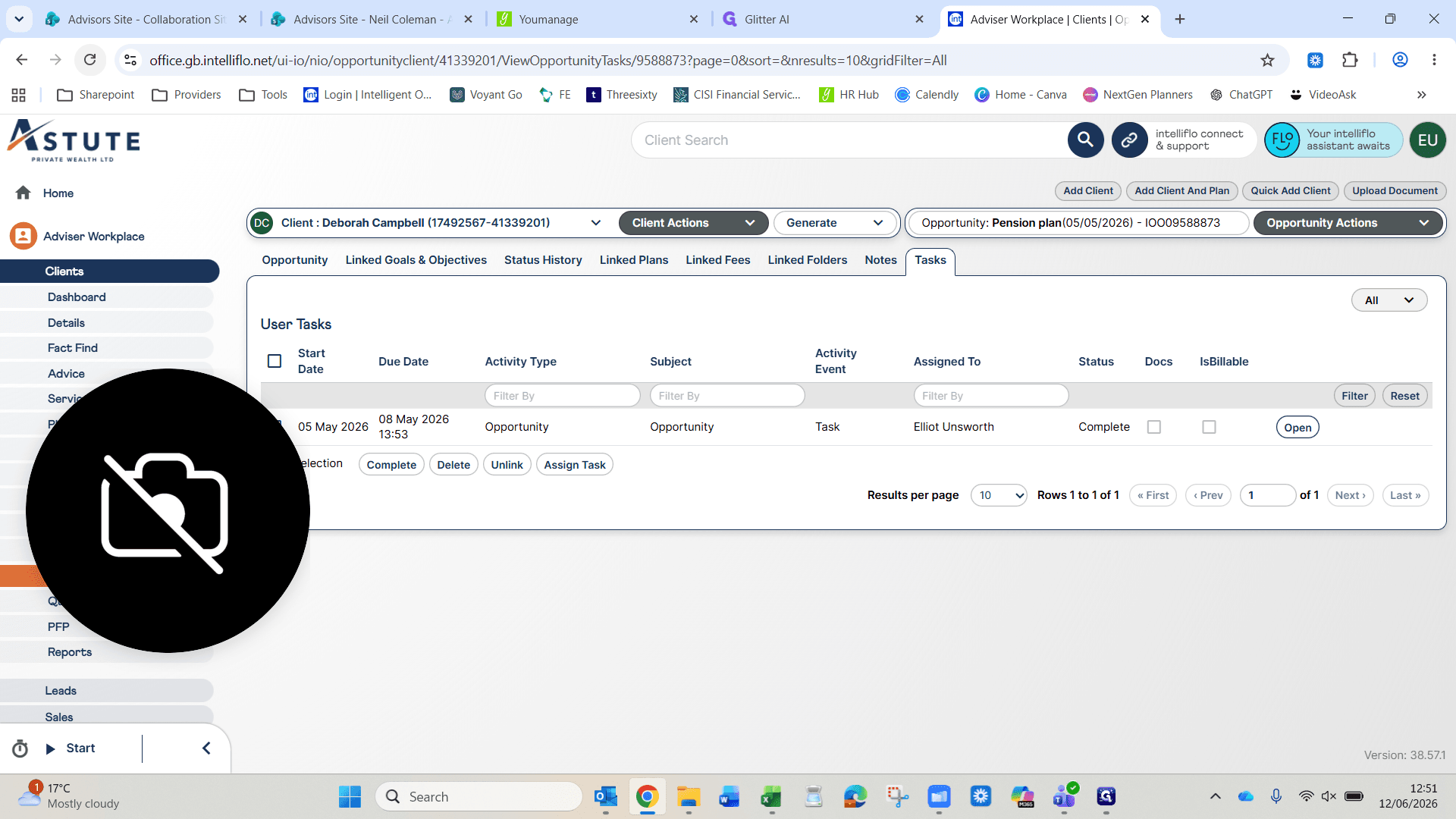Expand the Client Actions dropdown
Viewport: 1456px width, 819px height.
pyautogui.click(x=693, y=223)
